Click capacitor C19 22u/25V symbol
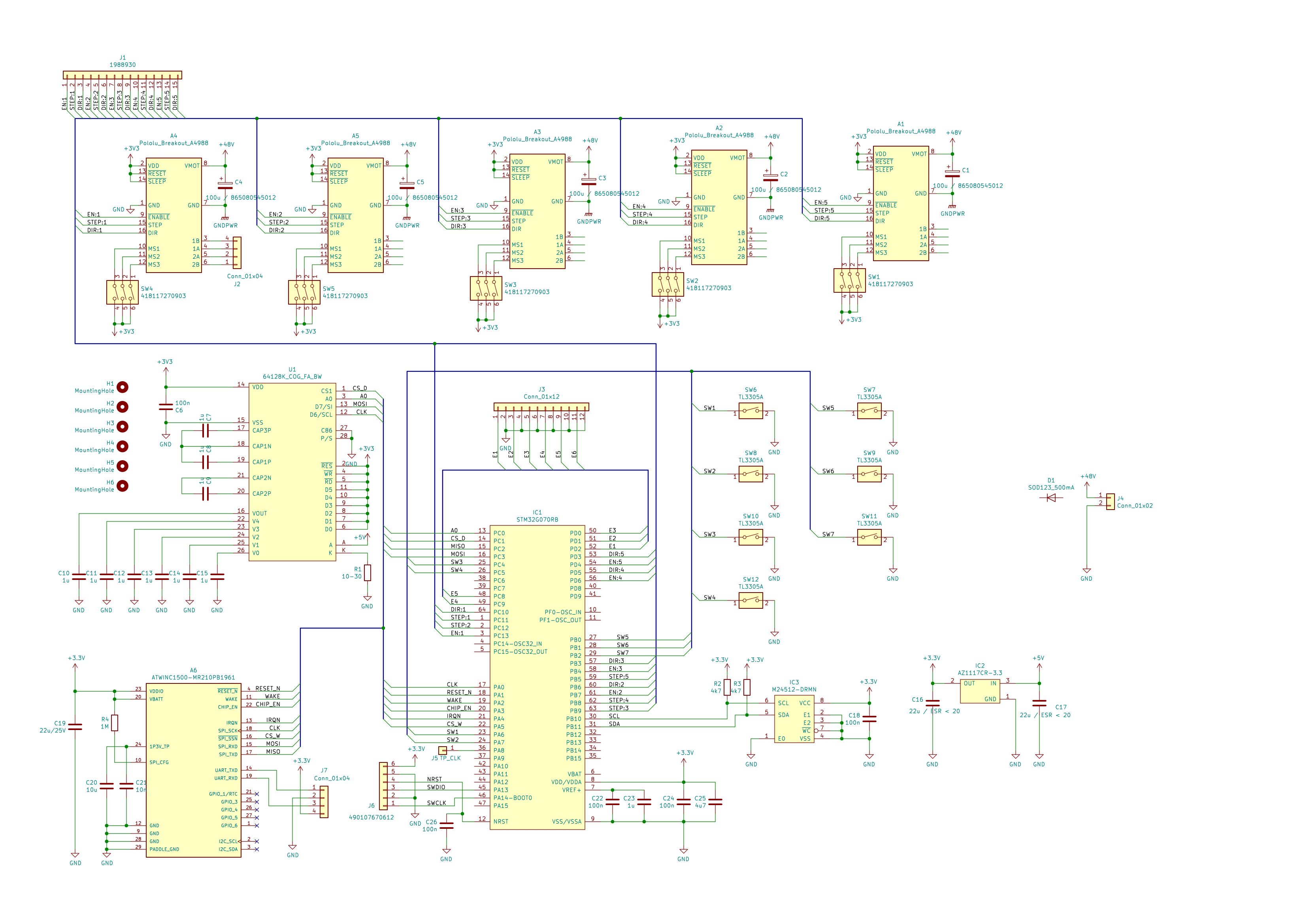The image size is (1307, 924). coord(75,726)
